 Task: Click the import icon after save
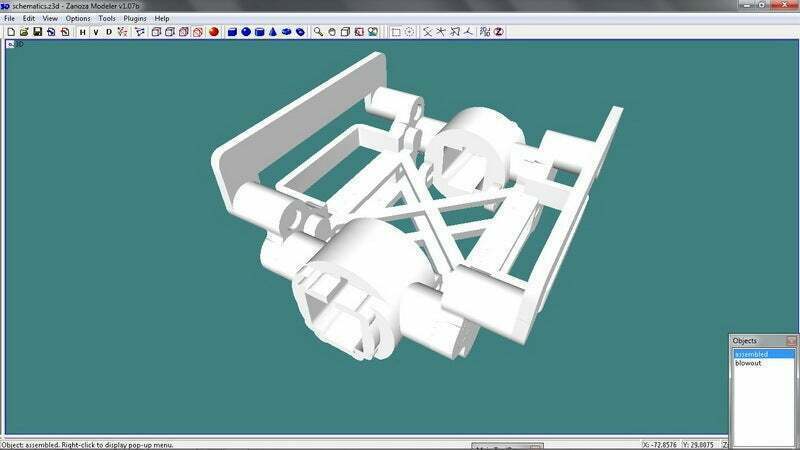coord(51,32)
